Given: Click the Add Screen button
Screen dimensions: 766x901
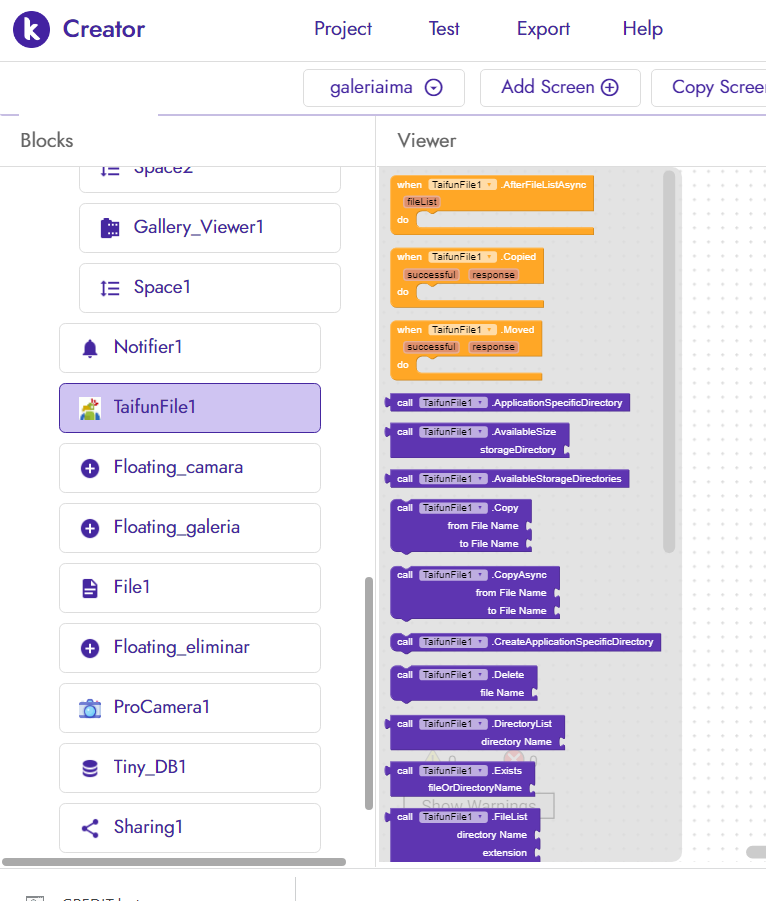Looking at the screenshot, I should [x=560, y=88].
